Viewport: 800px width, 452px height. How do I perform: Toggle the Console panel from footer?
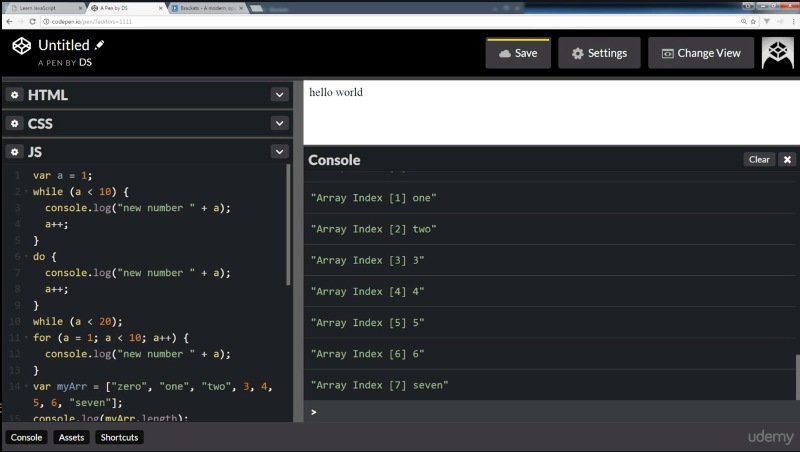[x=27, y=437]
